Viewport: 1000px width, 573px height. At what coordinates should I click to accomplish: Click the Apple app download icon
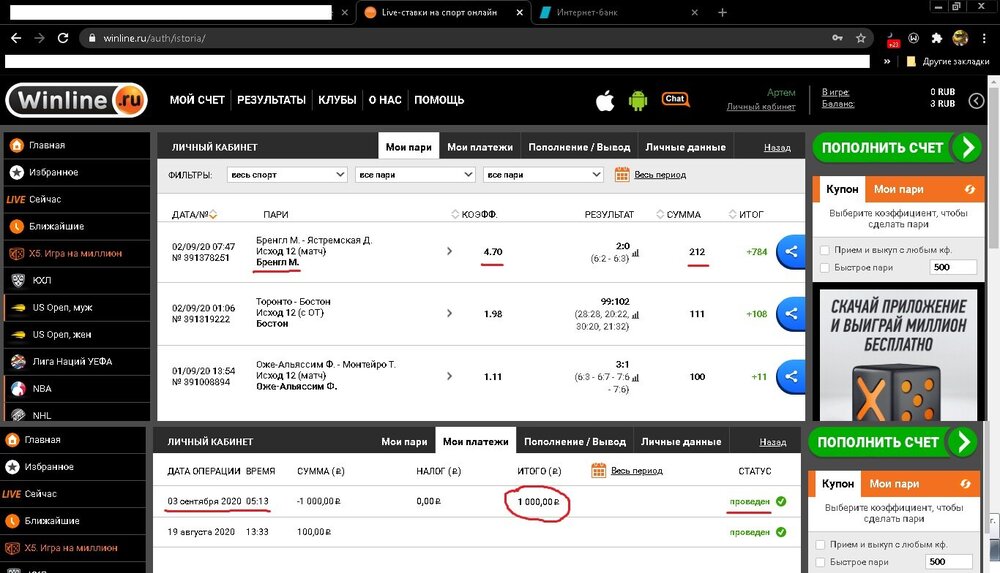click(x=604, y=100)
